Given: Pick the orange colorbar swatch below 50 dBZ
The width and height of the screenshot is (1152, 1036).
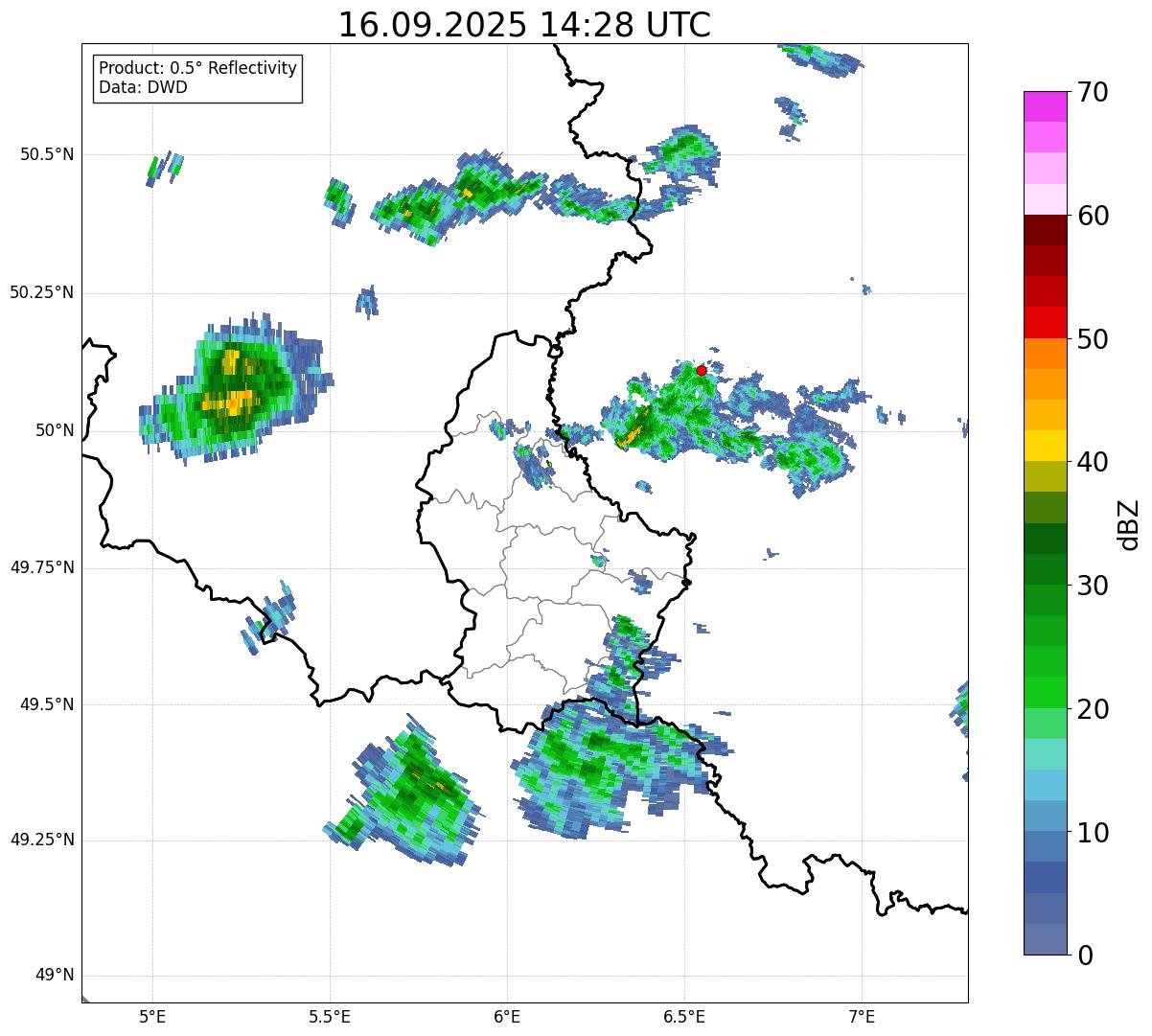Looking at the screenshot, I should click(1045, 354).
